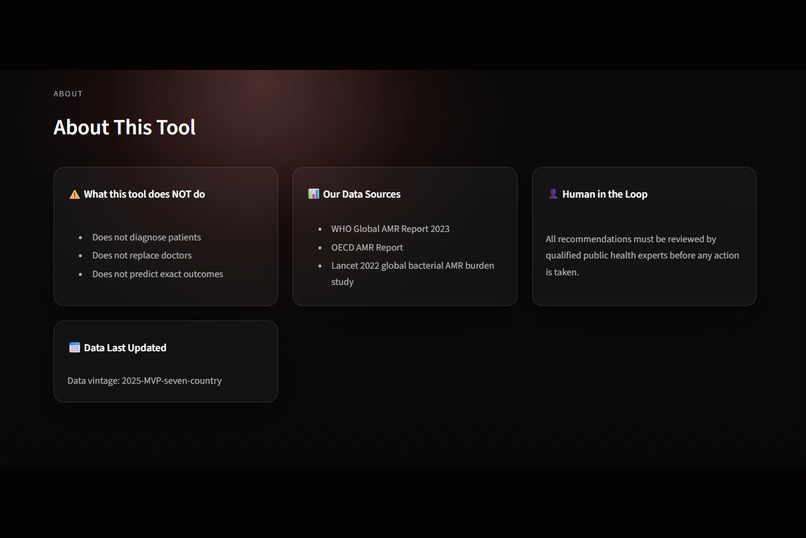Screen dimensions: 806x538
Task: Click the calendar icon beside Data Last Updated
Action: point(75,347)
